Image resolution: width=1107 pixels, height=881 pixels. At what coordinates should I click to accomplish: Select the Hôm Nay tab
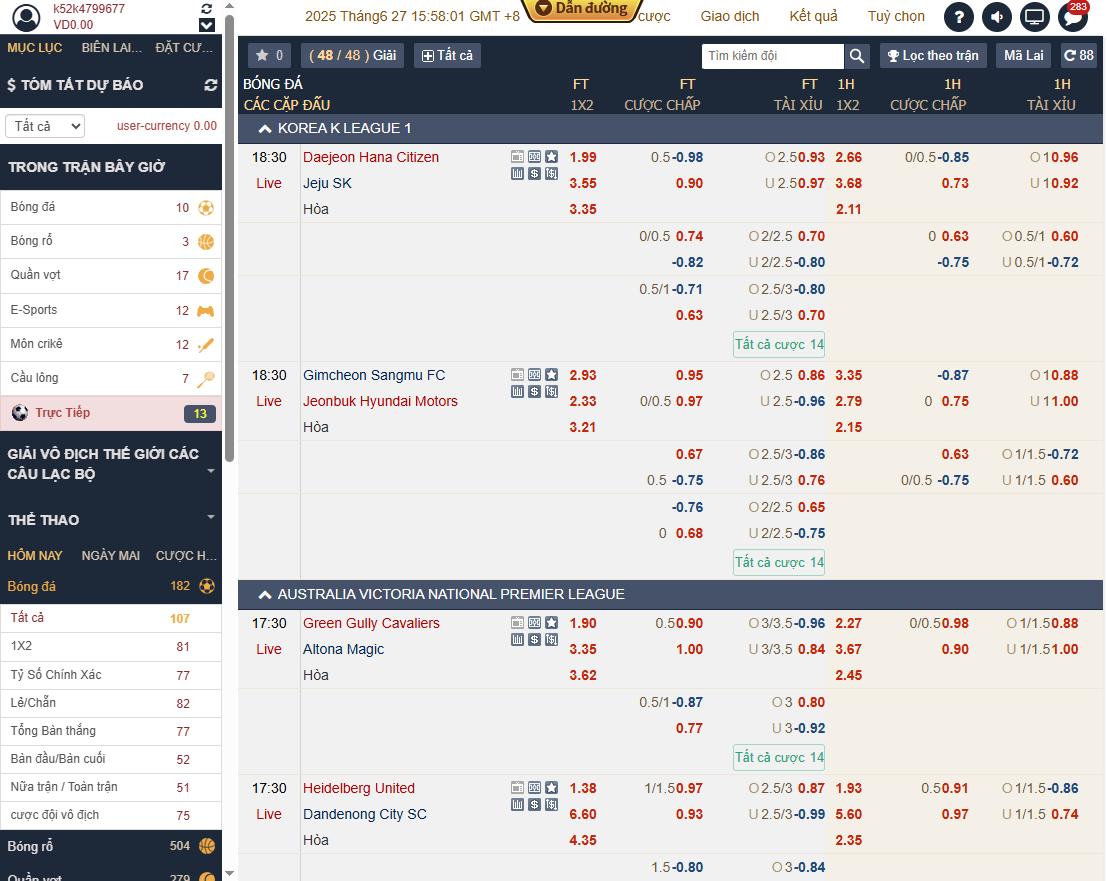pos(35,556)
